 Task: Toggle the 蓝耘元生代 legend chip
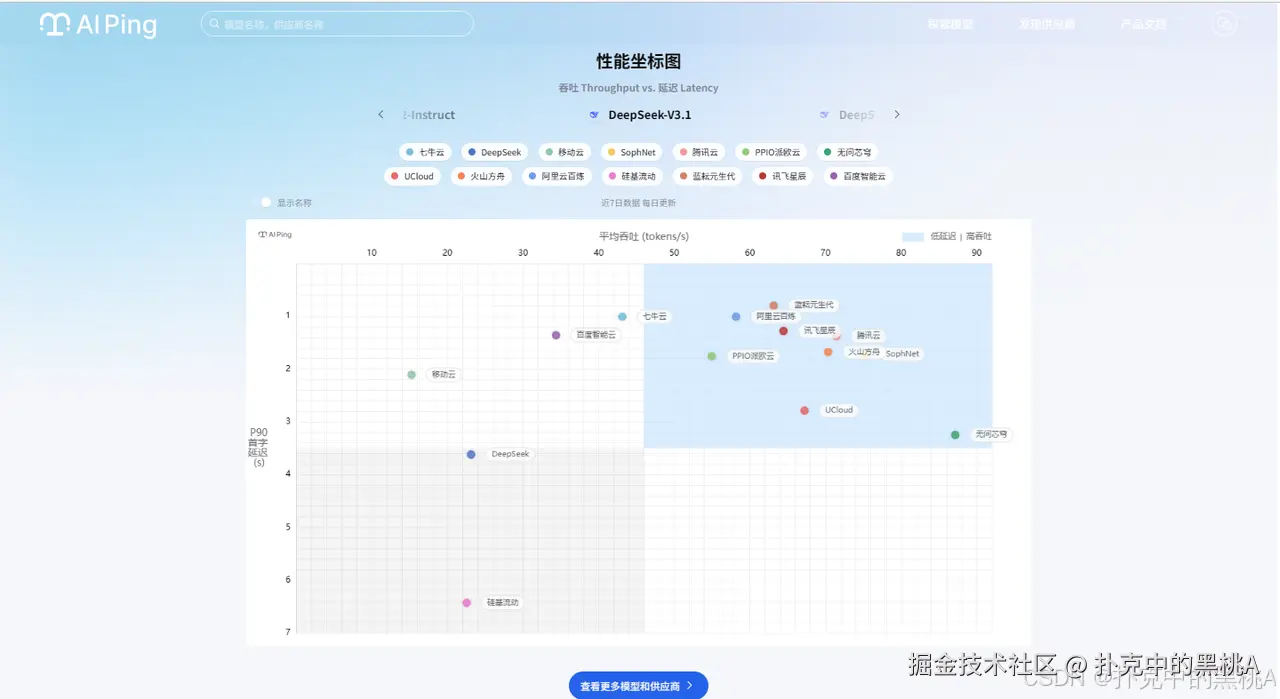(x=707, y=176)
